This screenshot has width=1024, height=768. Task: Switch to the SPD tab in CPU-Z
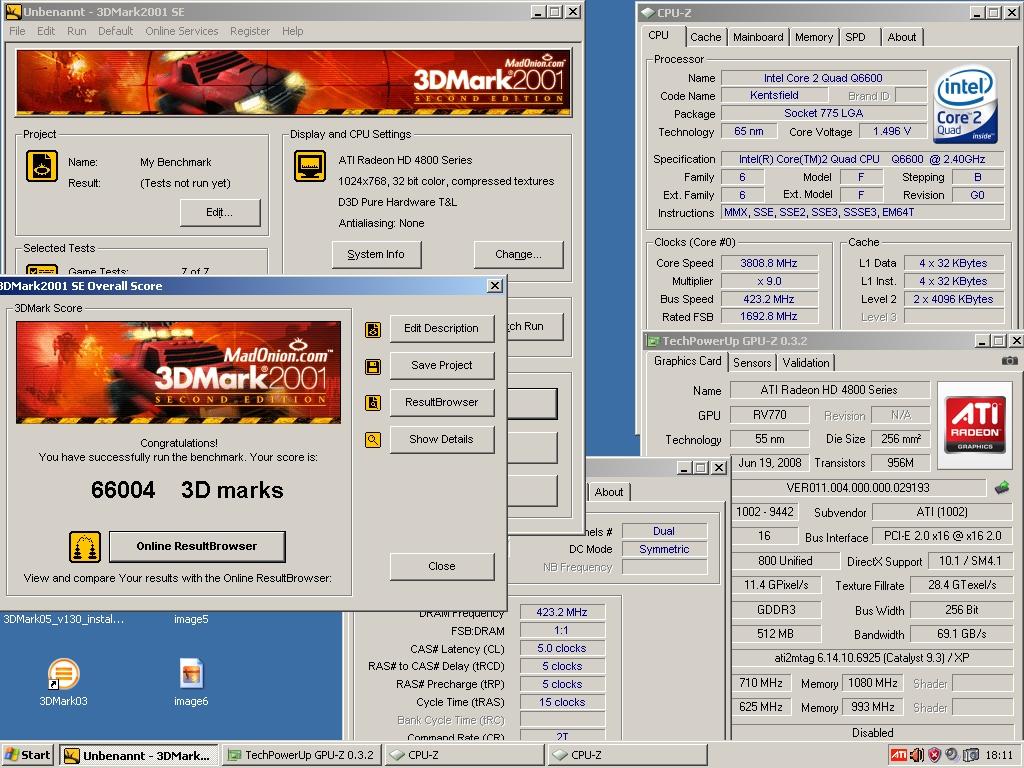click(855, 37)
